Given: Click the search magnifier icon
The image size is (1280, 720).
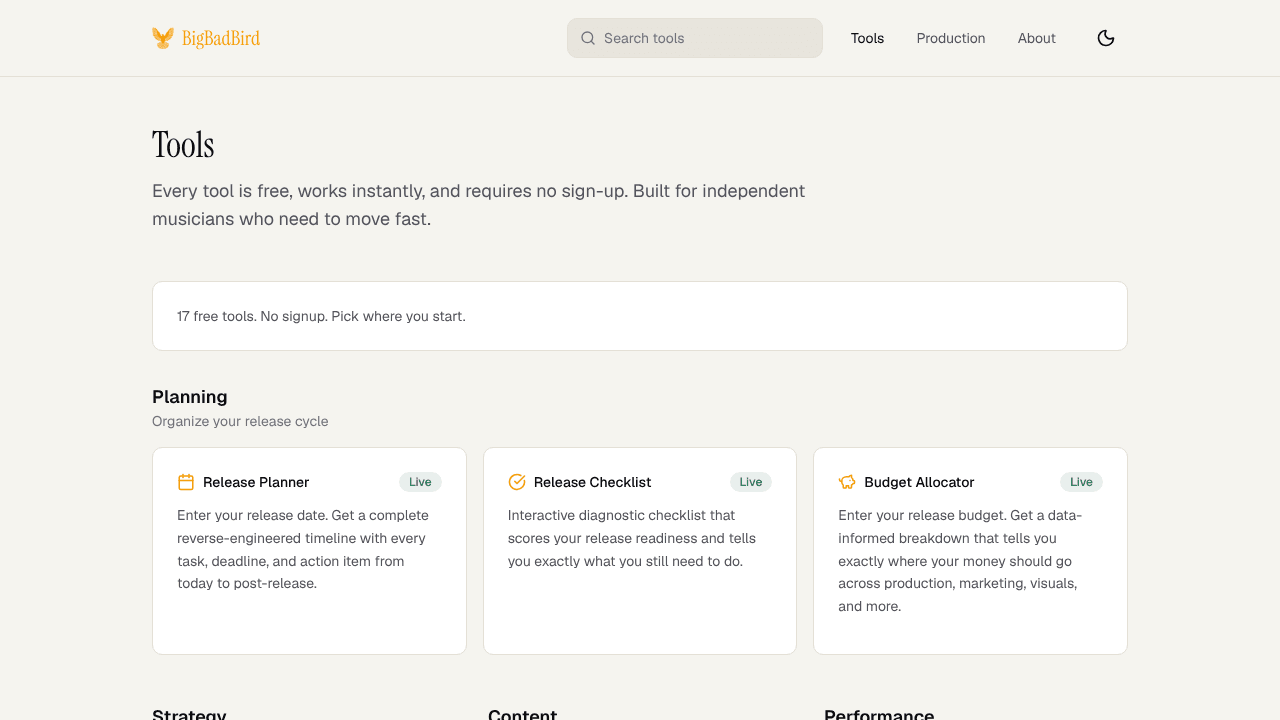Looking at the screenshot, I should (588, 38).
